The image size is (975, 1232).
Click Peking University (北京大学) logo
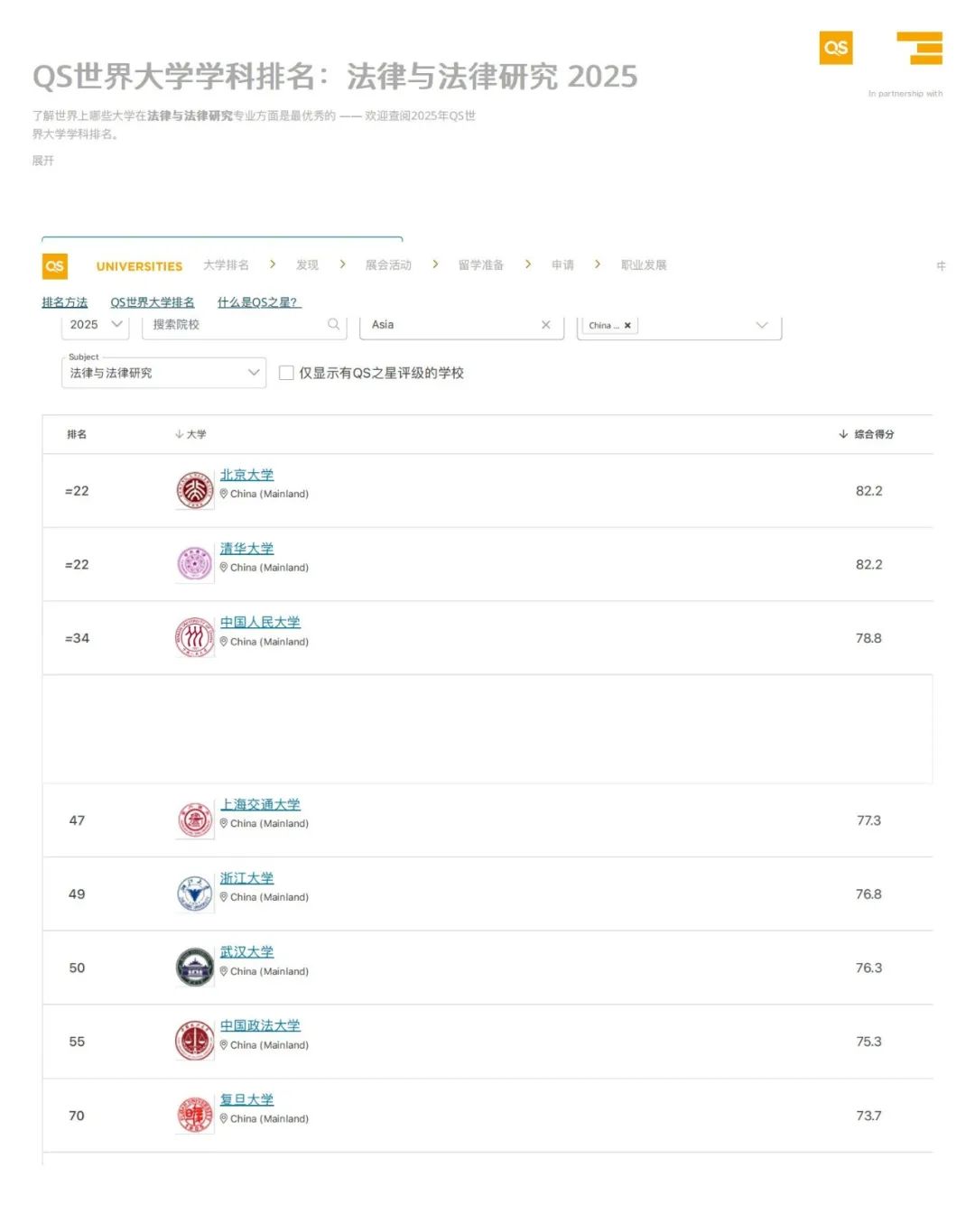(194, 491)
